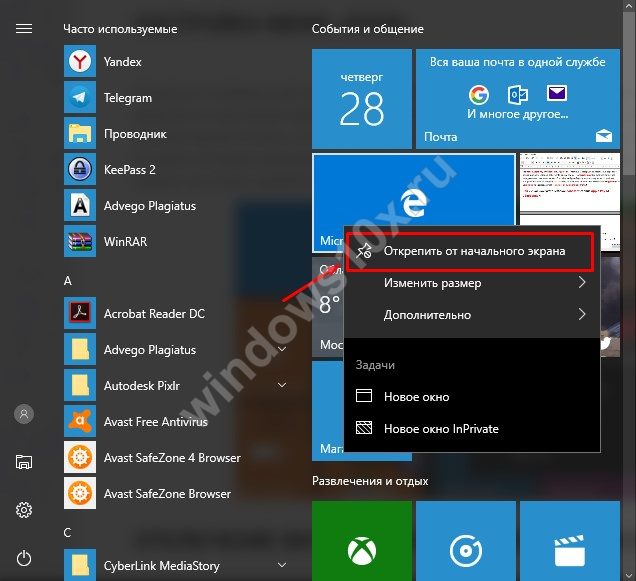Click the scrollbar down arrow
This screenshot has width=636, height=581.
tap(629, 575)
